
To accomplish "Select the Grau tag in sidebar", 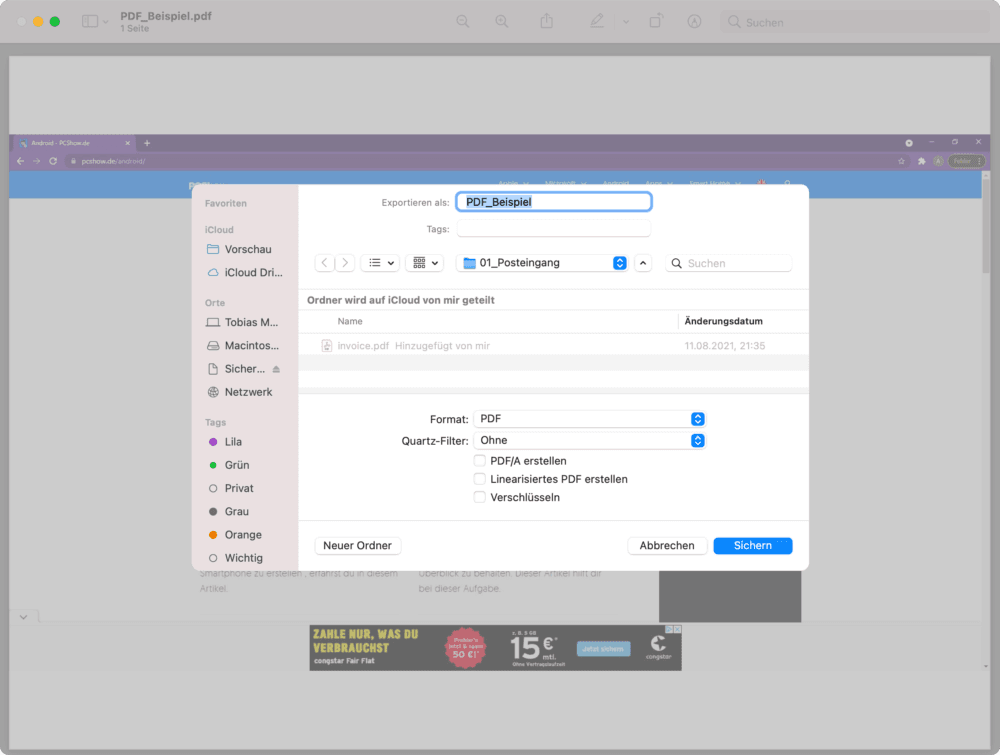I will (229, 511).
